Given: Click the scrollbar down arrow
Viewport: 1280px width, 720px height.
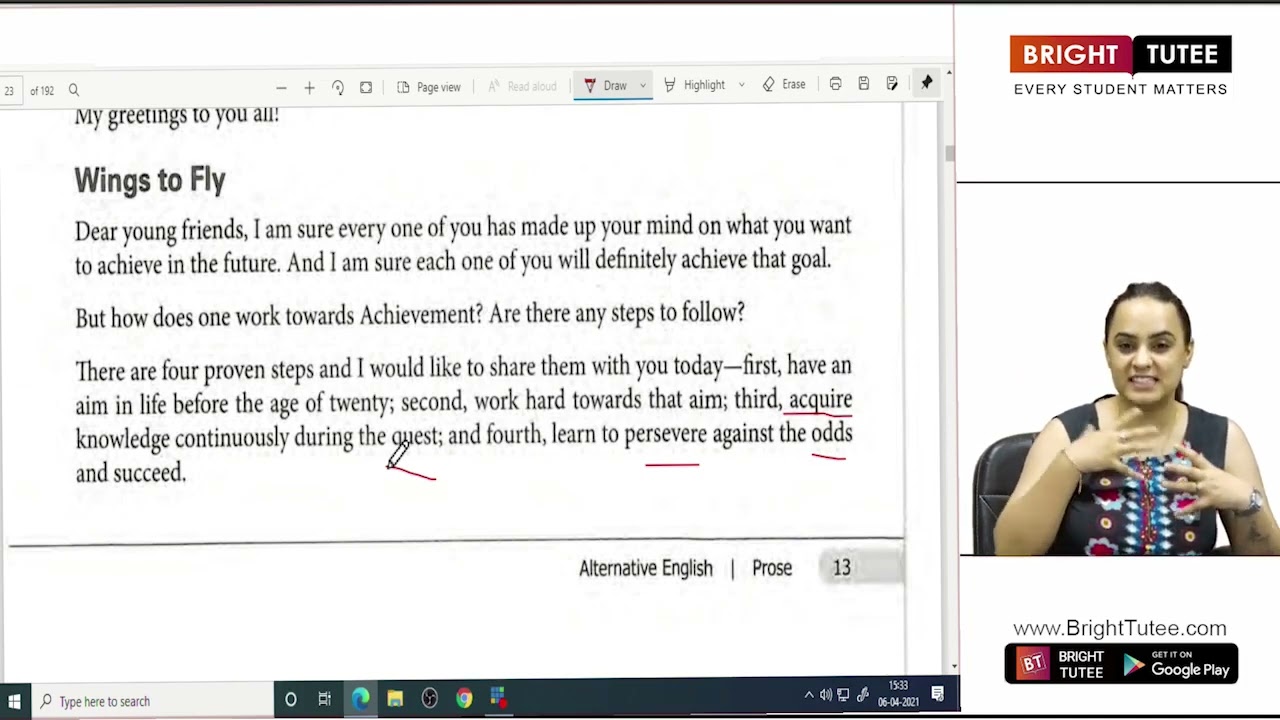Looking at the screenshot, I should 954,666.
